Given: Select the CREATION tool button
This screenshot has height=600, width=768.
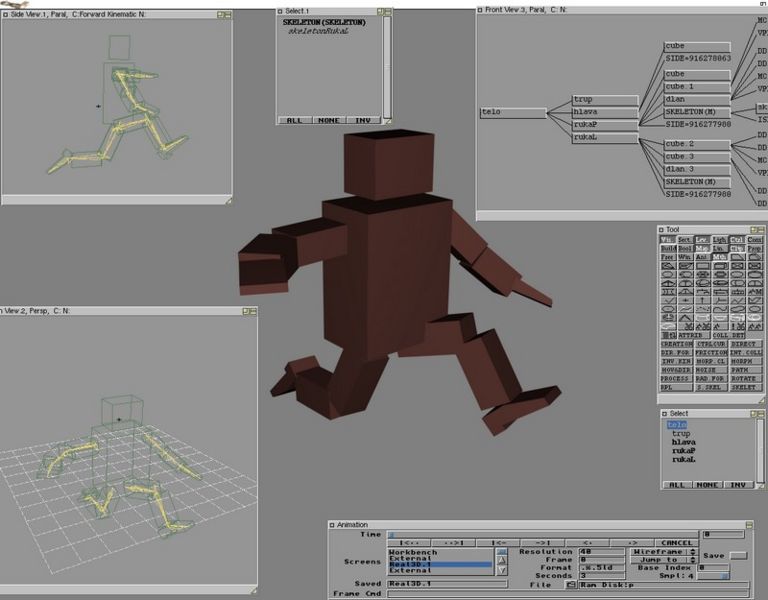Looking at the screenshot, I should (676, 344).
